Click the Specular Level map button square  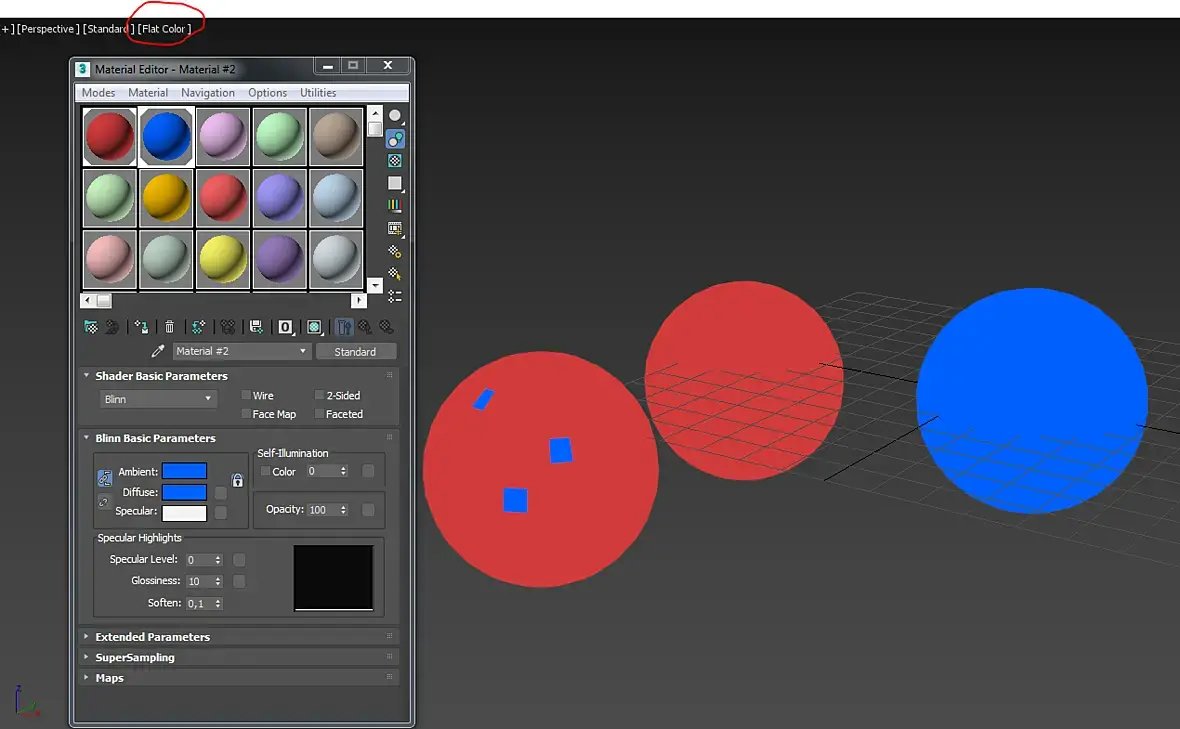coord(239,560)
